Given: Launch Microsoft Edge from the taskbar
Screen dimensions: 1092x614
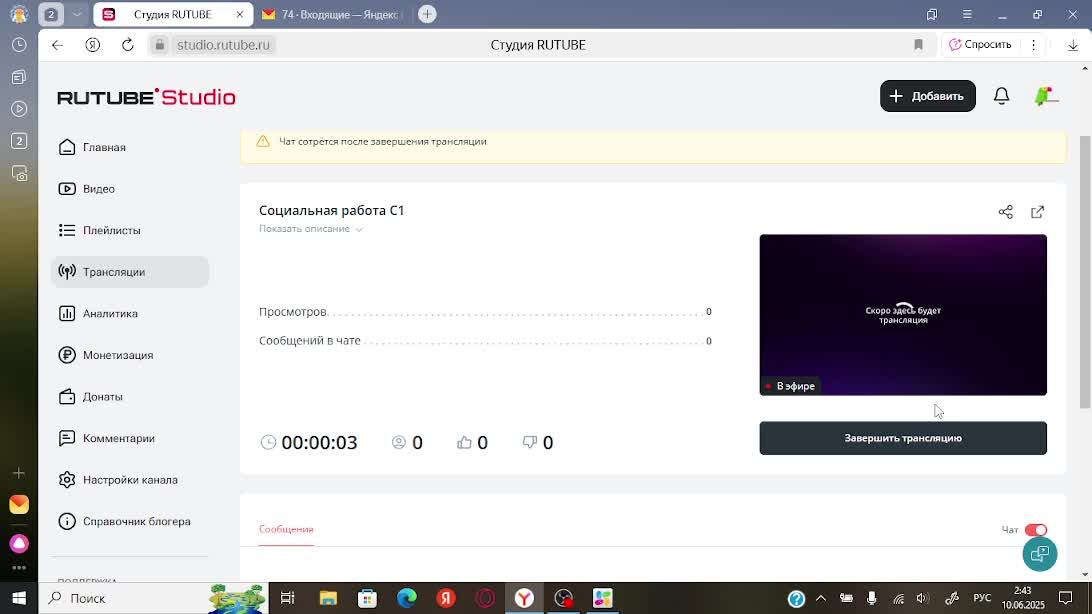Looking at the screenshot, I should pos(407,598).
